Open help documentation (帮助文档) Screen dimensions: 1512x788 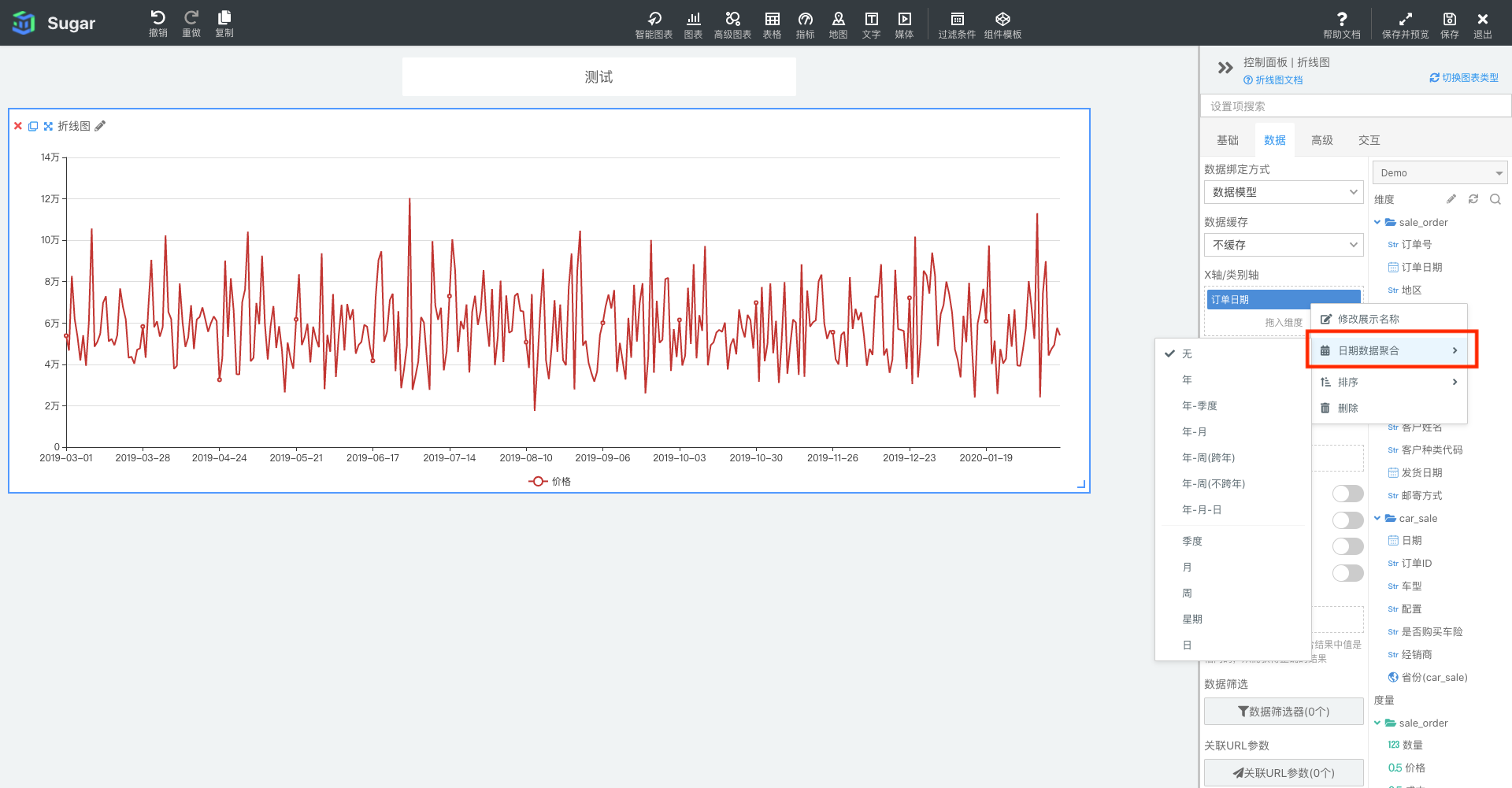(x=1341, y=24)
